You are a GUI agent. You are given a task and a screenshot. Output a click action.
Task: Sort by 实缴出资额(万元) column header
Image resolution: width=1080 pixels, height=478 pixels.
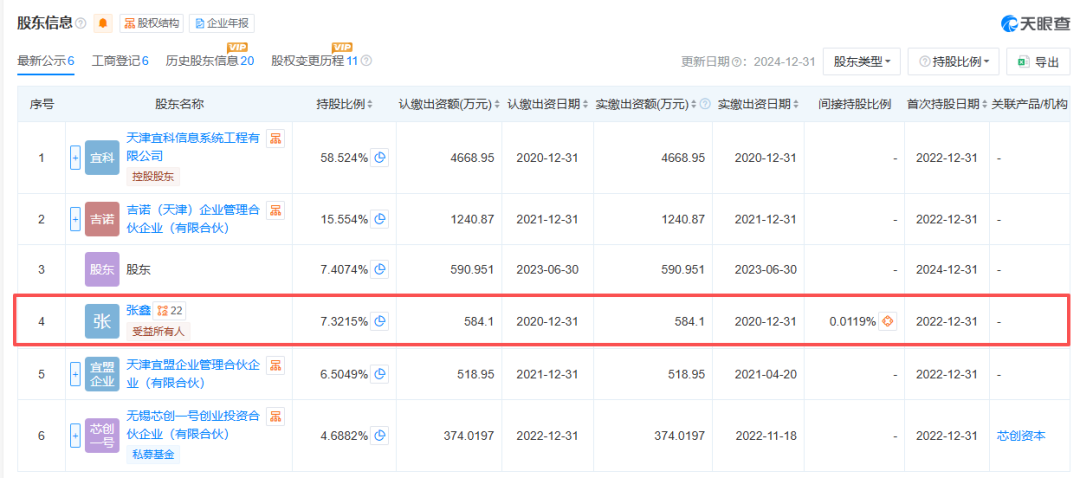pyautogui.click(x=646, y=104)
